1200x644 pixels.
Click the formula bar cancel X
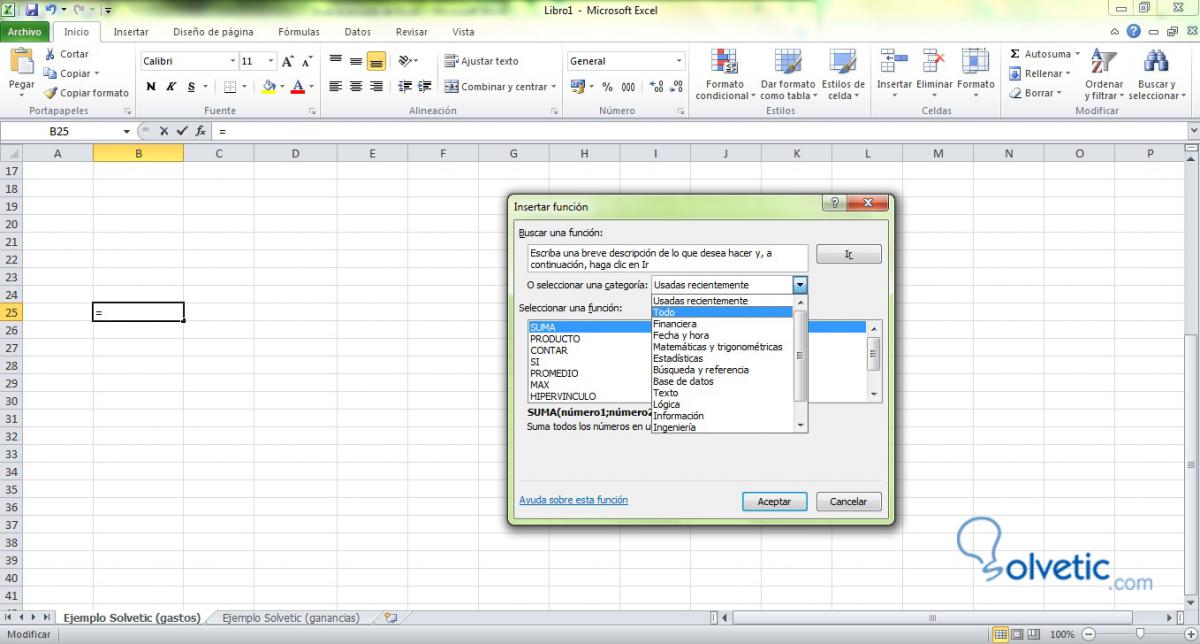163,131
